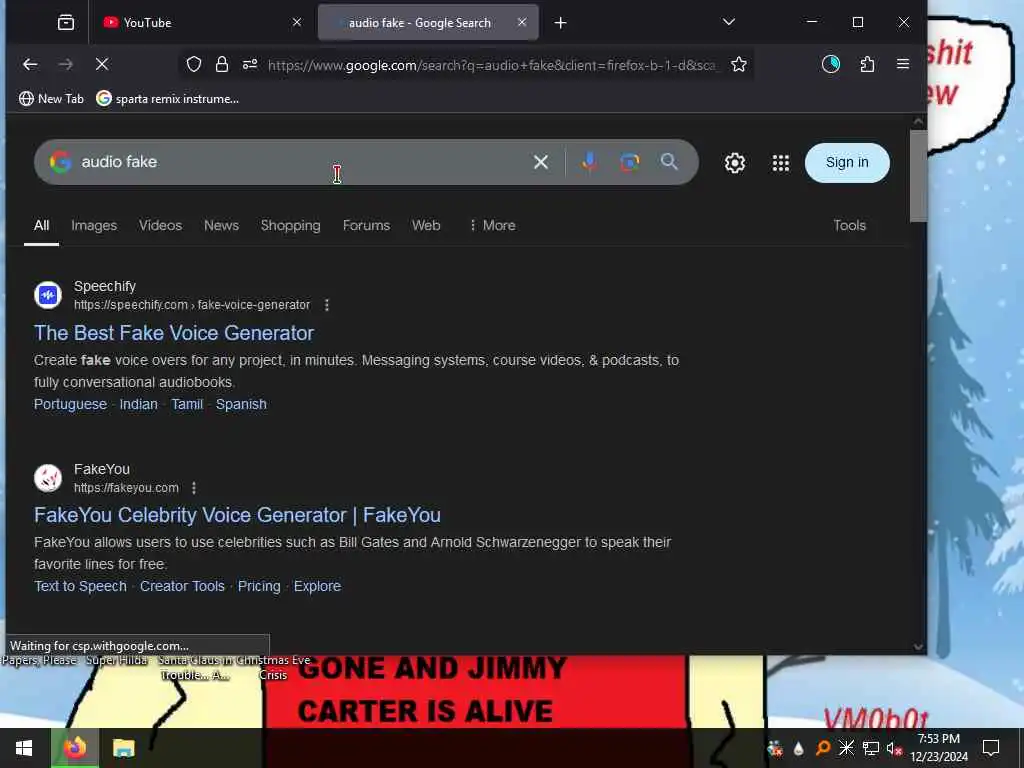Open Google Lens image search icon
This screenshot has width=1024, height=768.
pyautogui.click(x=630, y=162)
